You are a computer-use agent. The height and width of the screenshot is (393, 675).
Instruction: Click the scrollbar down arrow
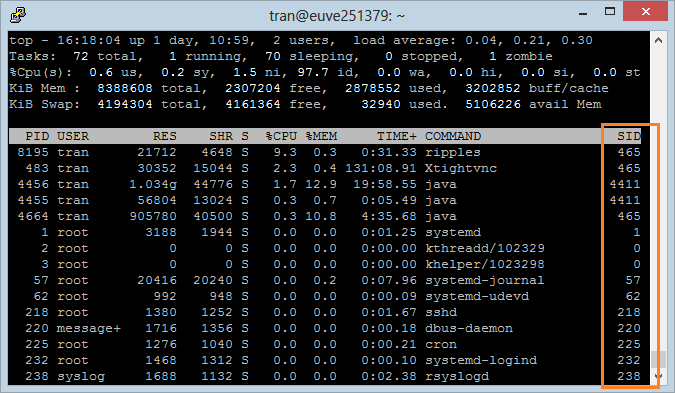click(x=658, y=376)
